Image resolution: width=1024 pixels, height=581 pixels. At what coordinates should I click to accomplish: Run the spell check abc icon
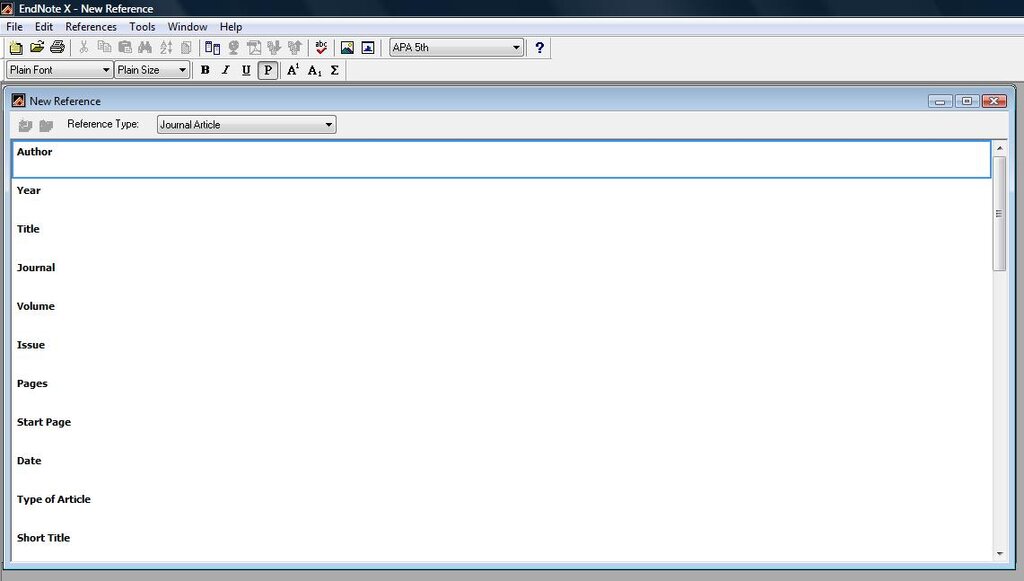coord(321,47)
